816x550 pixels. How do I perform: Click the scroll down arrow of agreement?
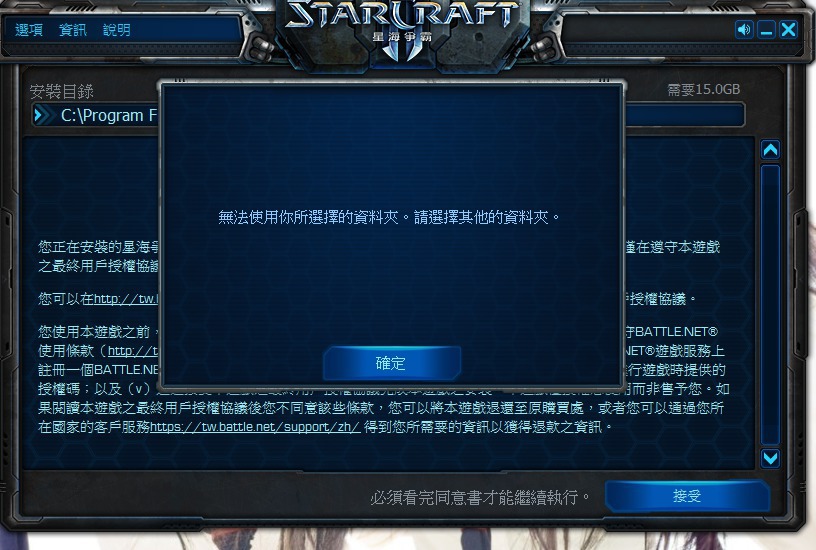pos(770,458)
